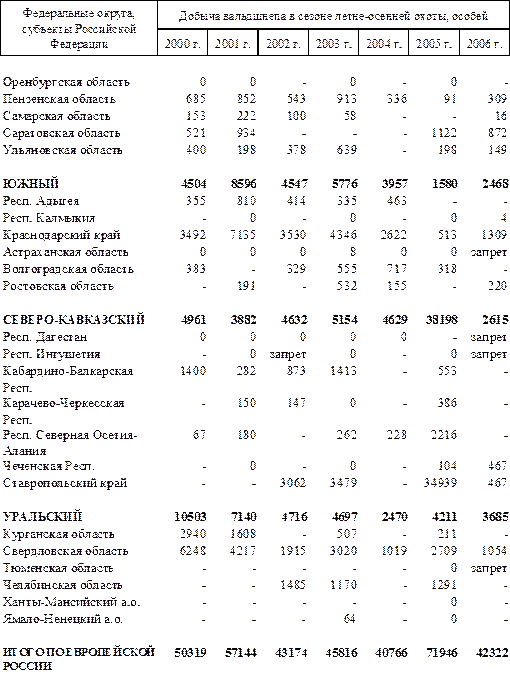The width and height of the screenshot is (510, 679).
Task: Click the '2005 г.' column header
Action: (x=434, y=44)
